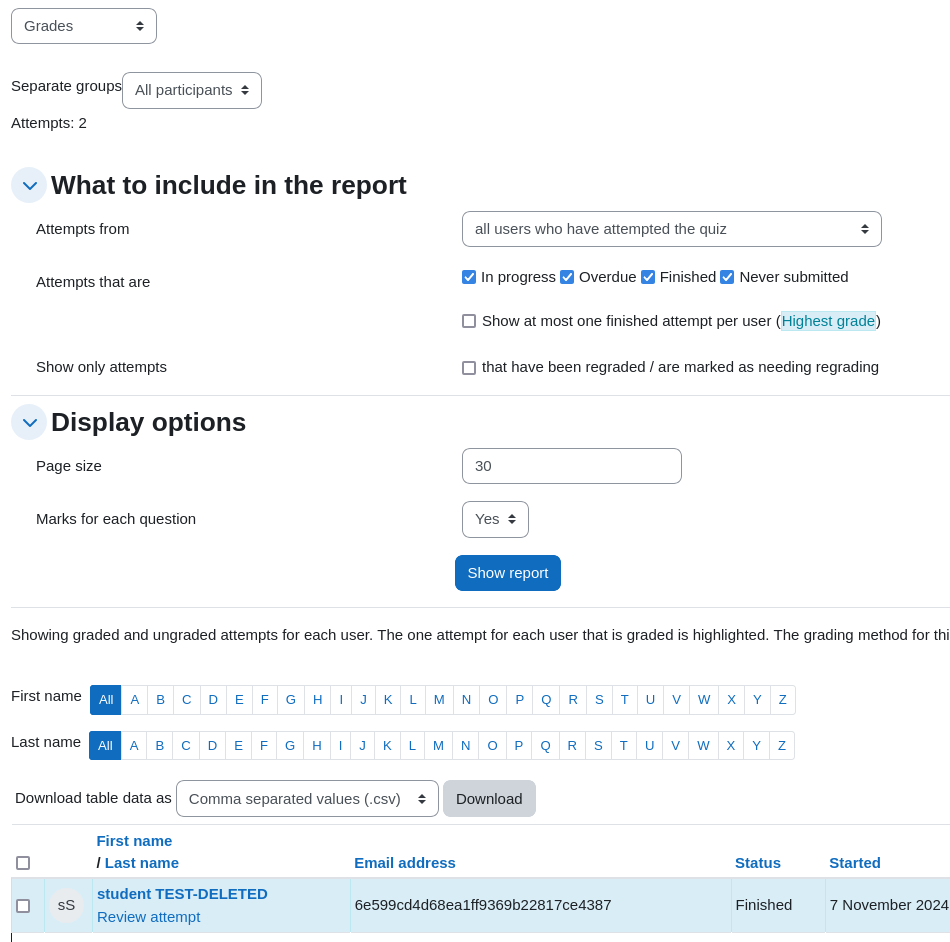Screen dimensions: 950x942
Task: Filter Last name by letter K
Action: [x=387, y=746]
